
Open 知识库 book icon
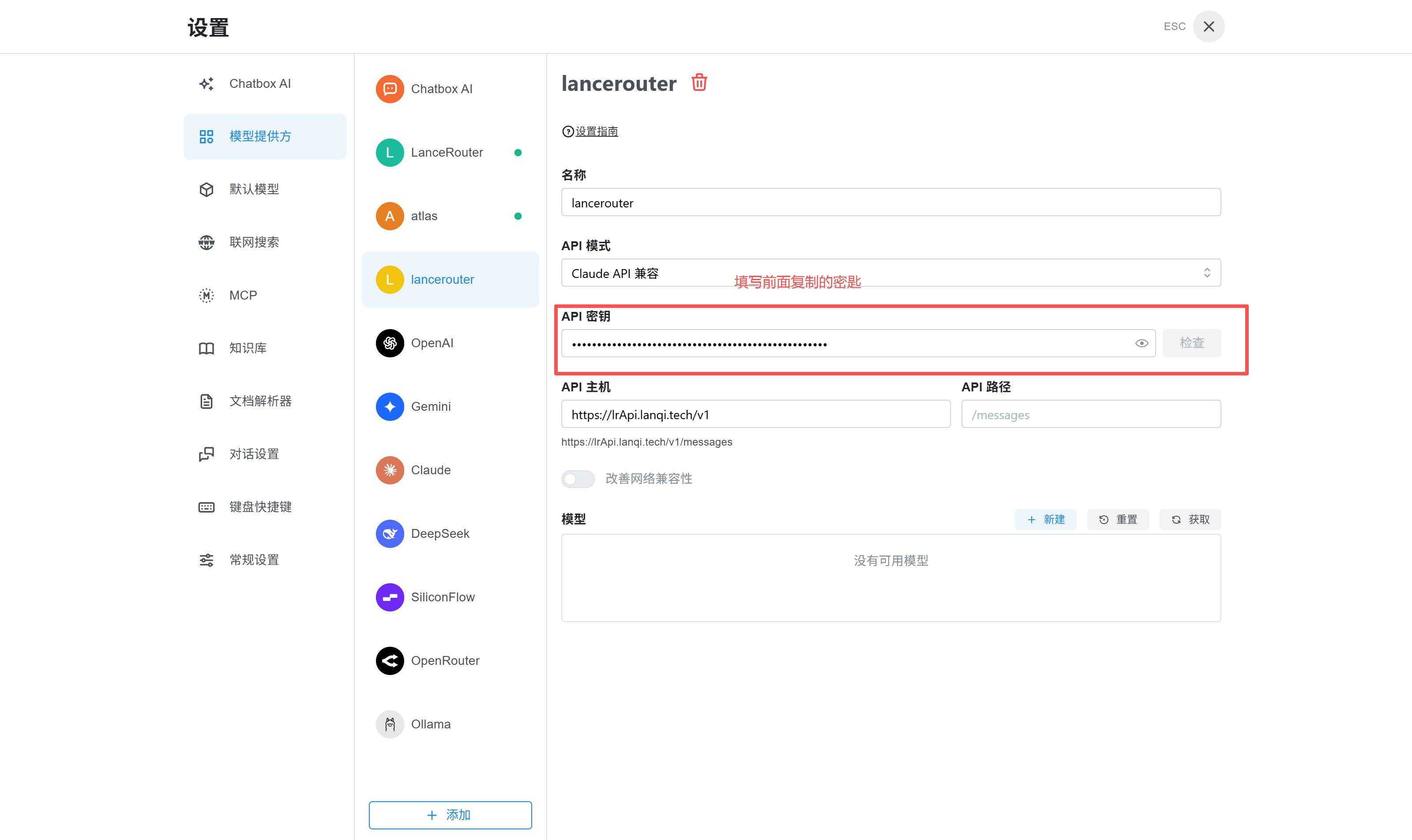coord(206,348)
